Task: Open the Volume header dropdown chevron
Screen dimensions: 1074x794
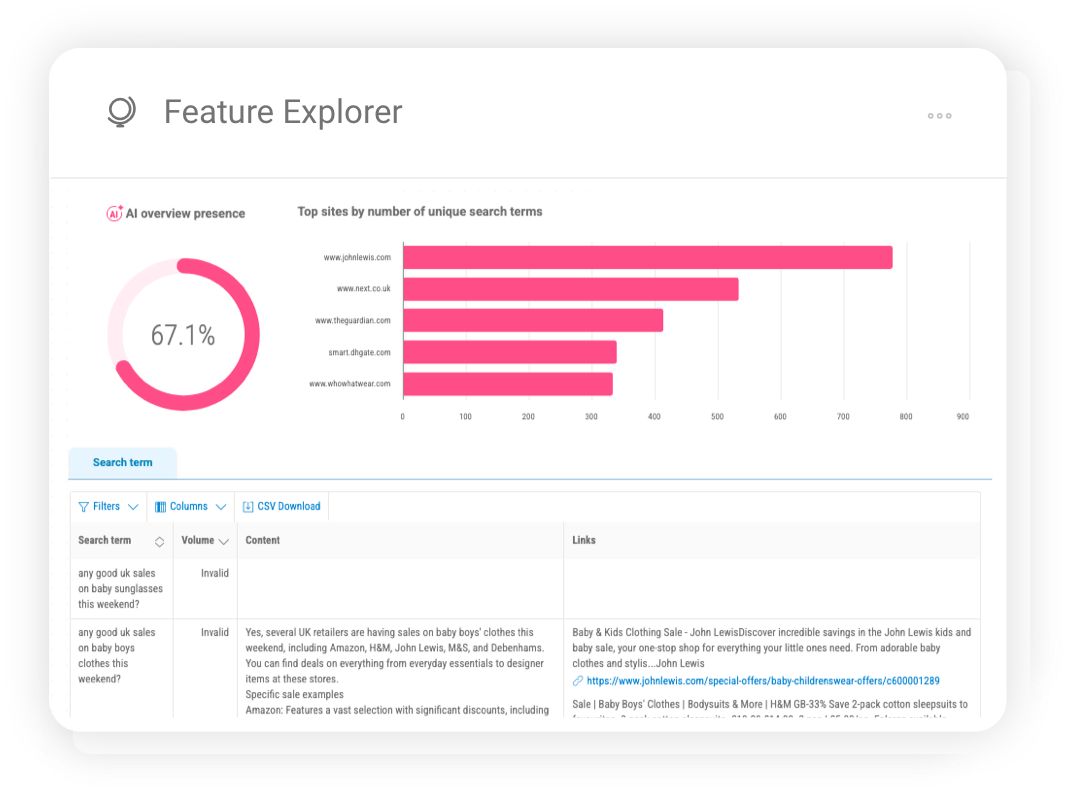Action: coord(224,540)
